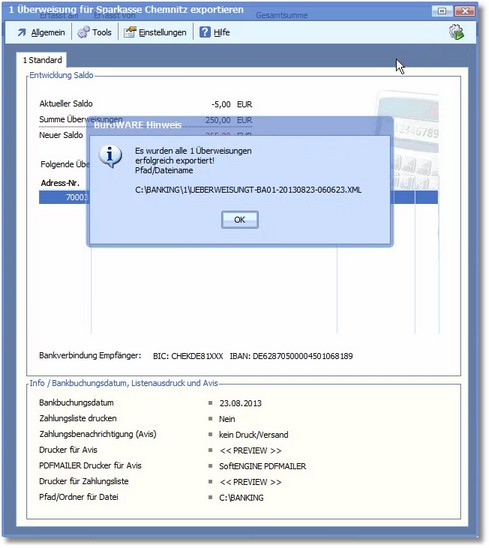Screen dimensions: 489x548
Task: Change the Zahlungsliste drucken value Nein
Action: 227,419
